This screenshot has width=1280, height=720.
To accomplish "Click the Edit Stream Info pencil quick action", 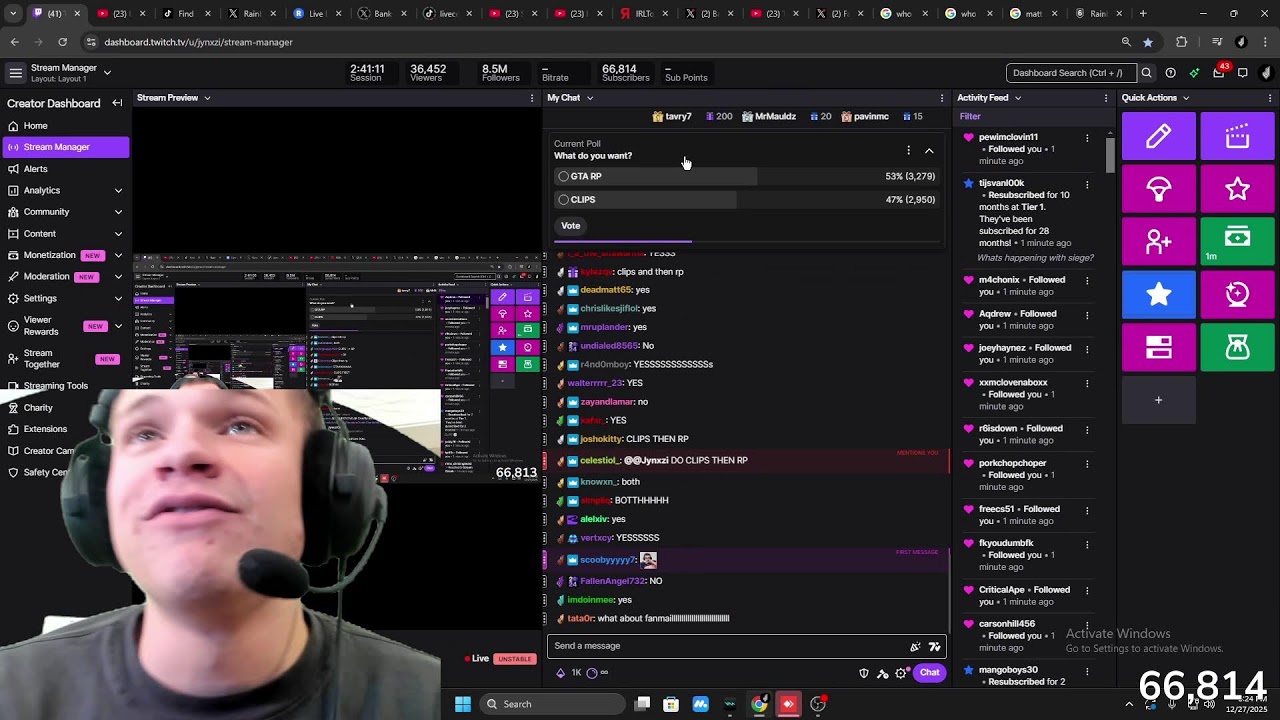I will [1158, 137].
